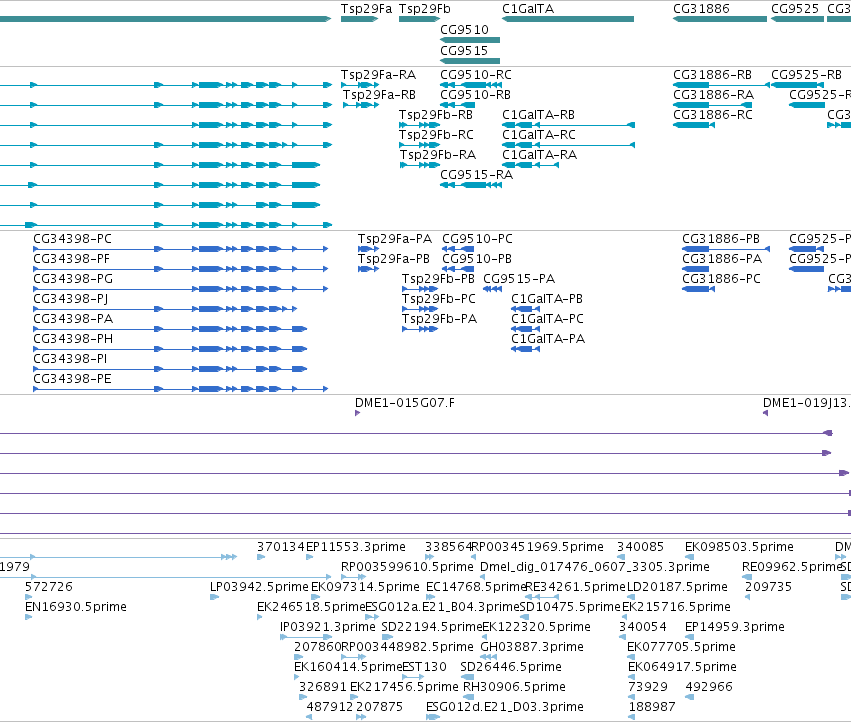Click the CG31886 gene label
This screenshot has height=722, width=851.
tap(701, 9)
